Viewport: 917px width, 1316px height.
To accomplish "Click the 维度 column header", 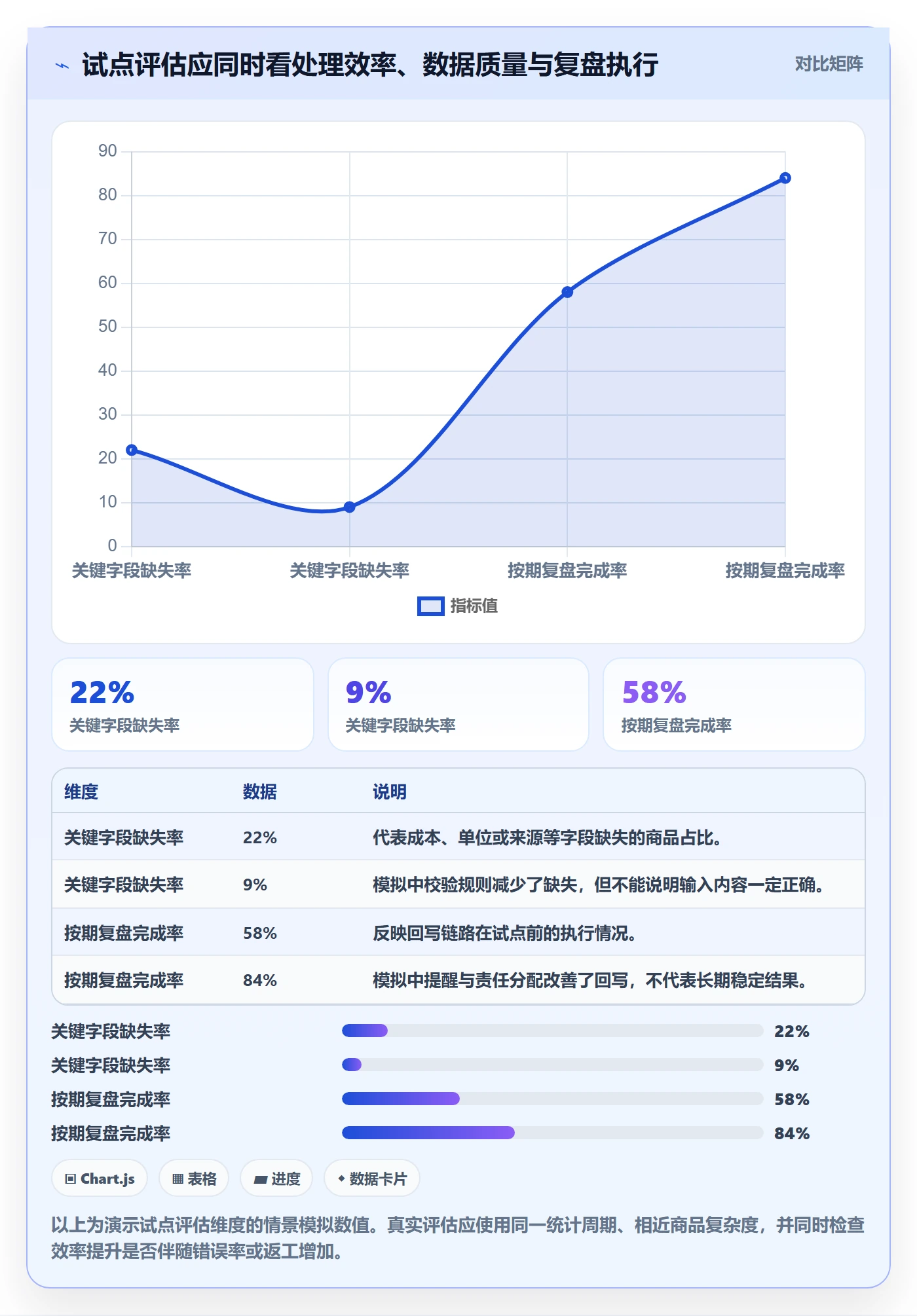I will (81, 792).
